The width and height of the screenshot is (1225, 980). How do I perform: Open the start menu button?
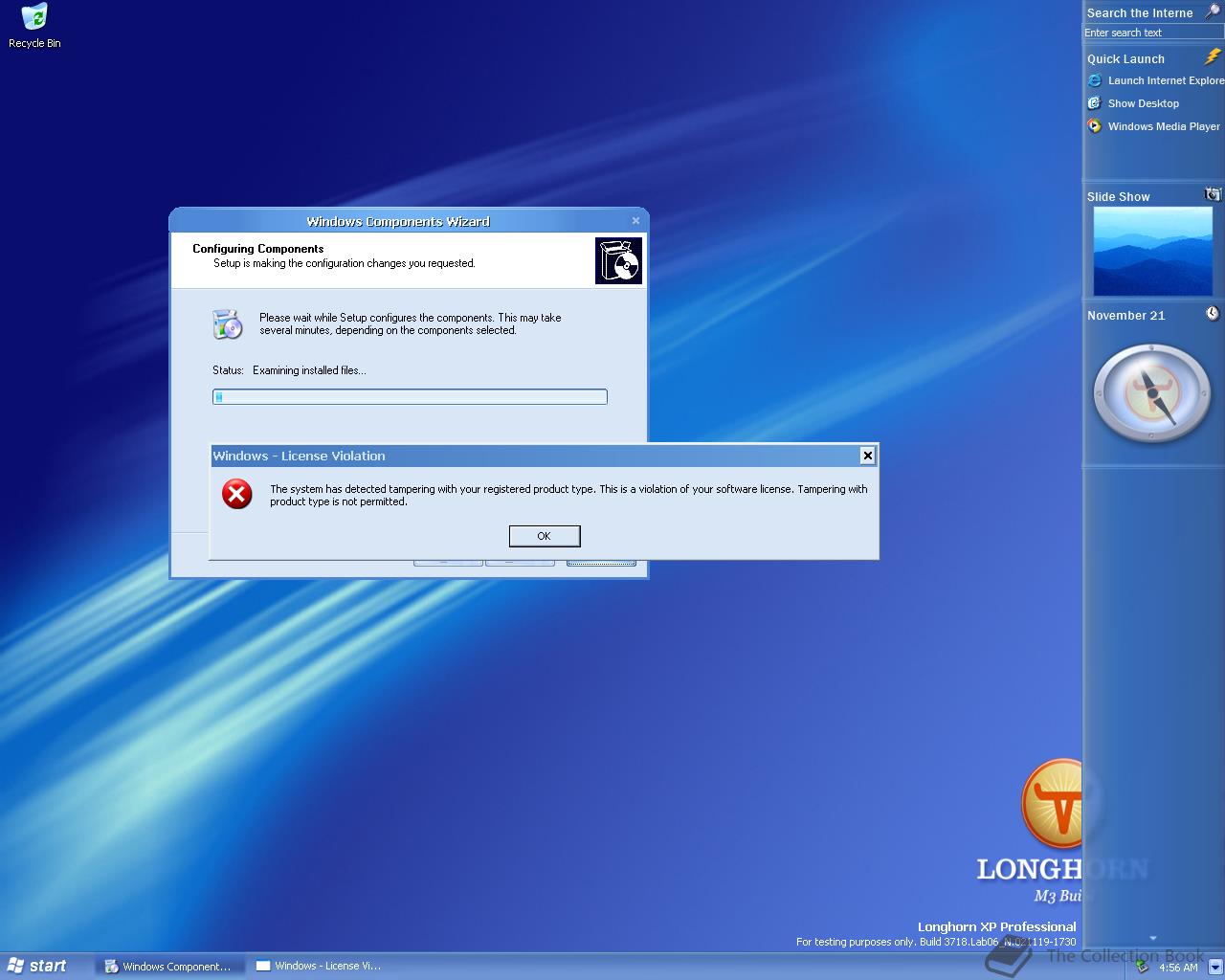point(38,966)
